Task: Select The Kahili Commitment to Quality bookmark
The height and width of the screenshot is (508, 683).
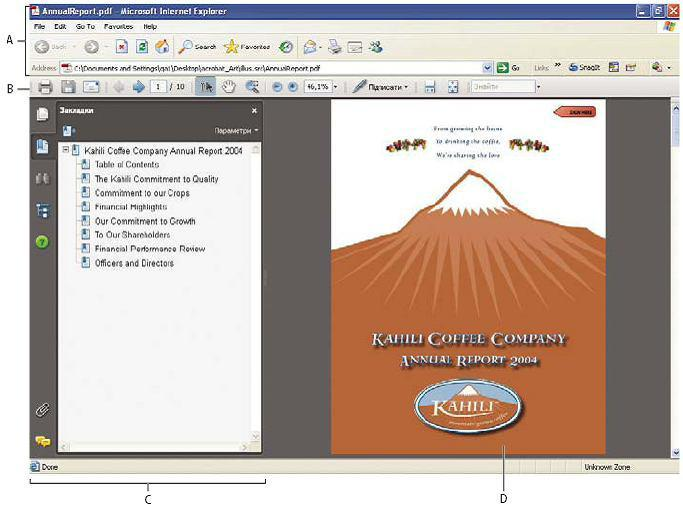Action: 156,179
